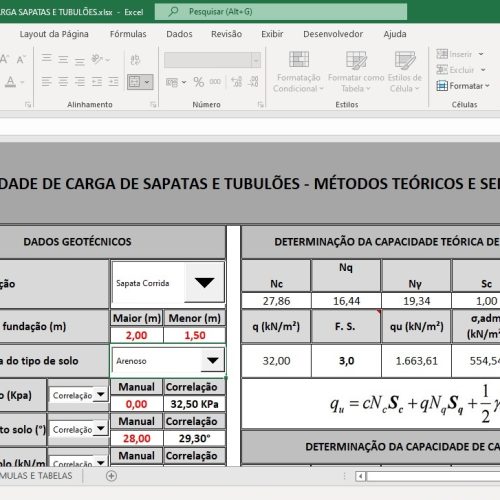Click the horizontal scrollbar left arrow
Viewport: 500px width, 500px height.
[360, 476]
